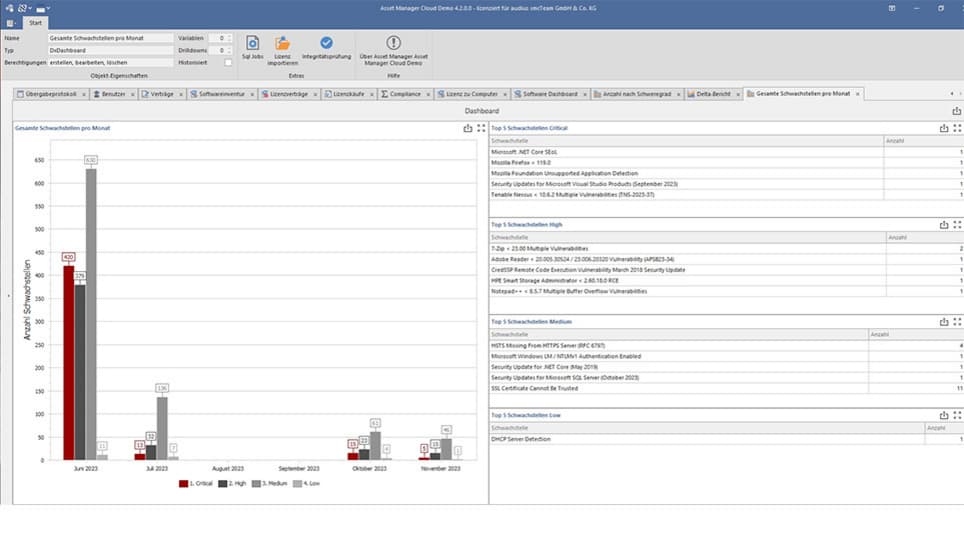Screen dimensions: 964x542
Task: Click the Lizenz importieren icon
Action: click(282, 43)
